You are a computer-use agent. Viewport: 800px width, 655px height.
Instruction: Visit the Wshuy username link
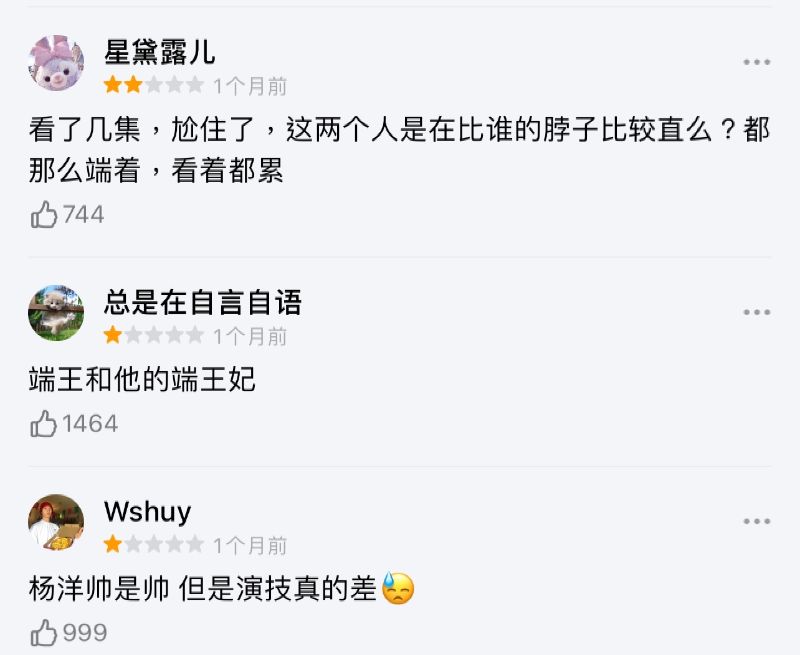click(x=147, y=512)
